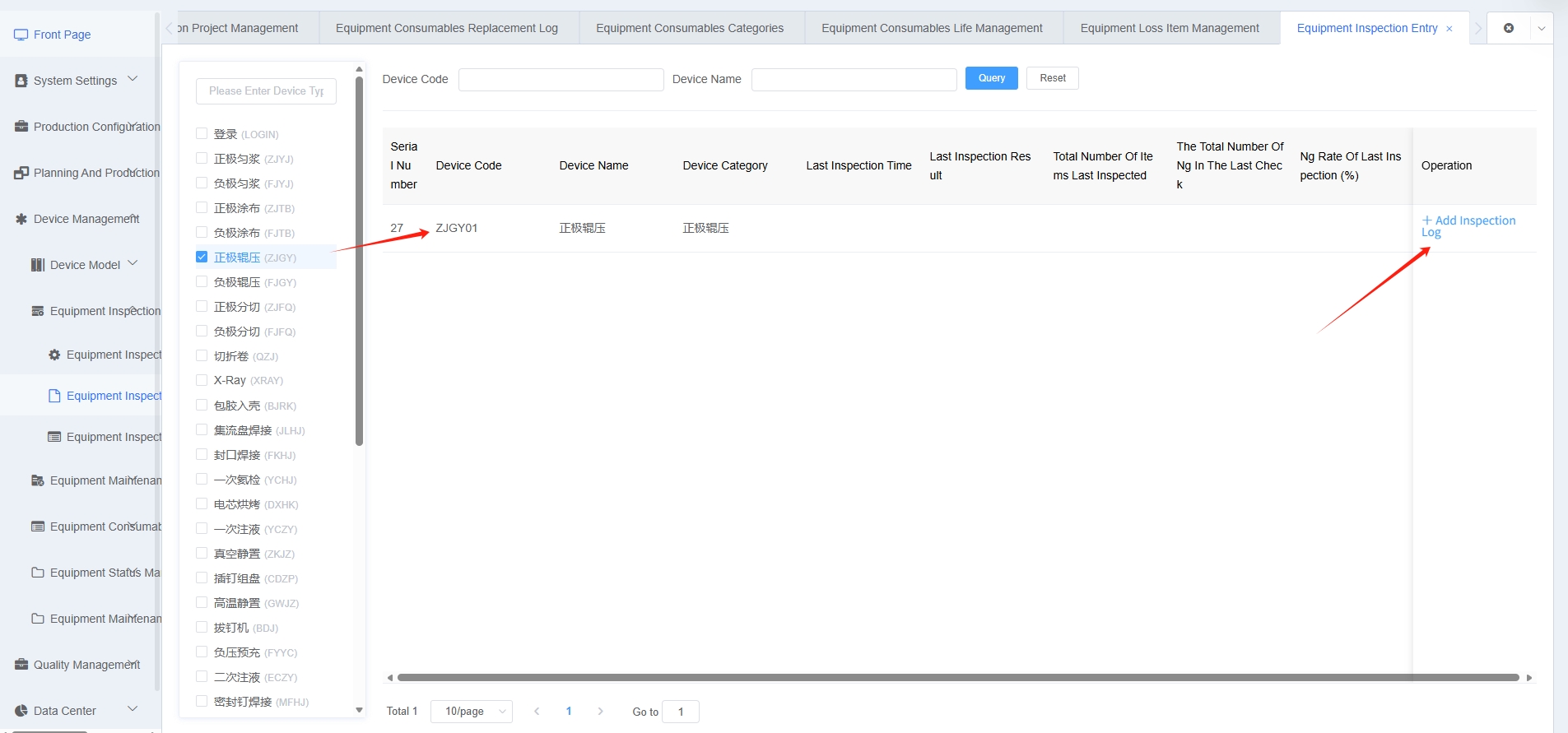Check the 集流盘焊接 (JLHJ) checkbox
The image size is (1568, 733).
(202, 429)
